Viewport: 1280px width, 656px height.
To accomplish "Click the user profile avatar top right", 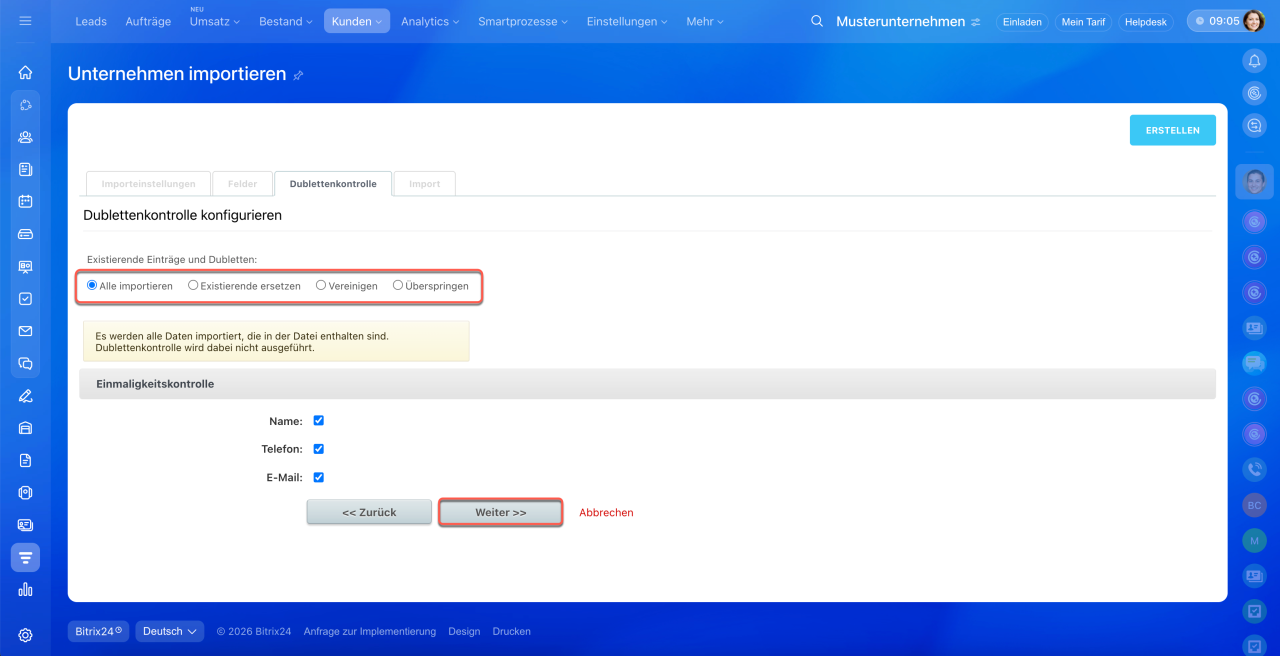I will [x=1254, y=21].
